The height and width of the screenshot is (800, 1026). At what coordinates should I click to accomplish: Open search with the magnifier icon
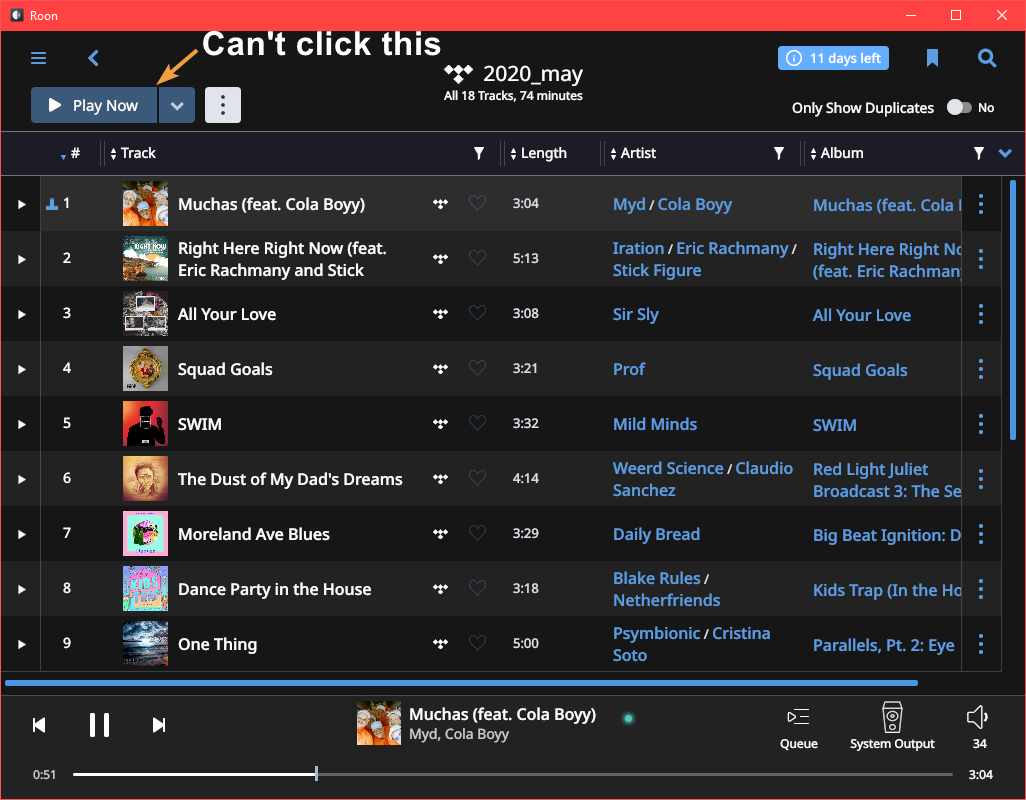tap(987, 58)
